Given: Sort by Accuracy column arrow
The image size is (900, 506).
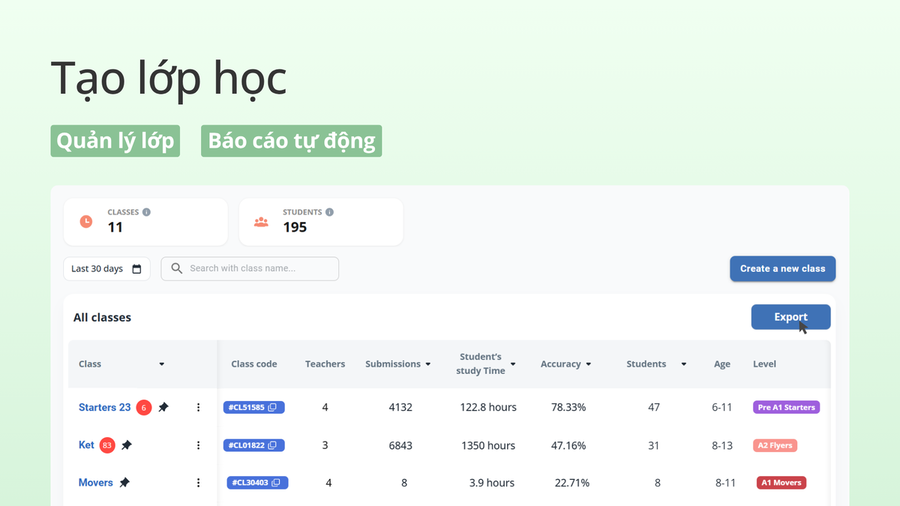Looking at the screenshot, I should click(x=588, y=364).
